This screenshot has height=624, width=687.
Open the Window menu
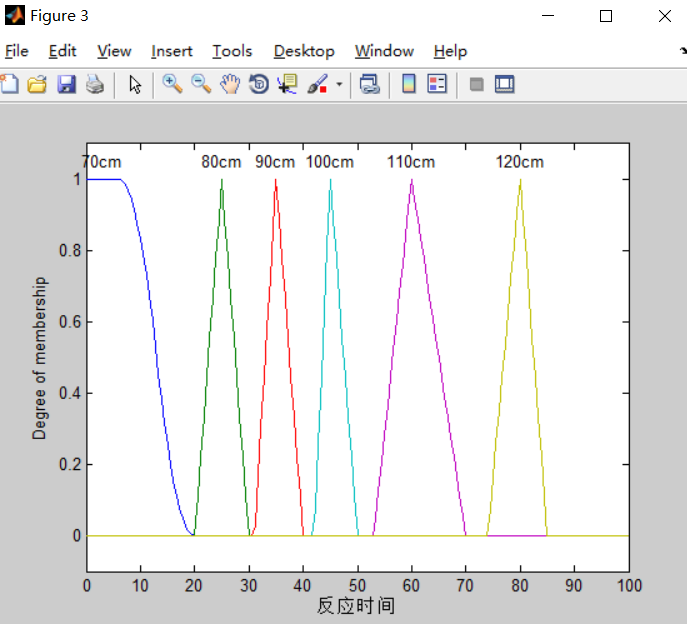[384, 51]
